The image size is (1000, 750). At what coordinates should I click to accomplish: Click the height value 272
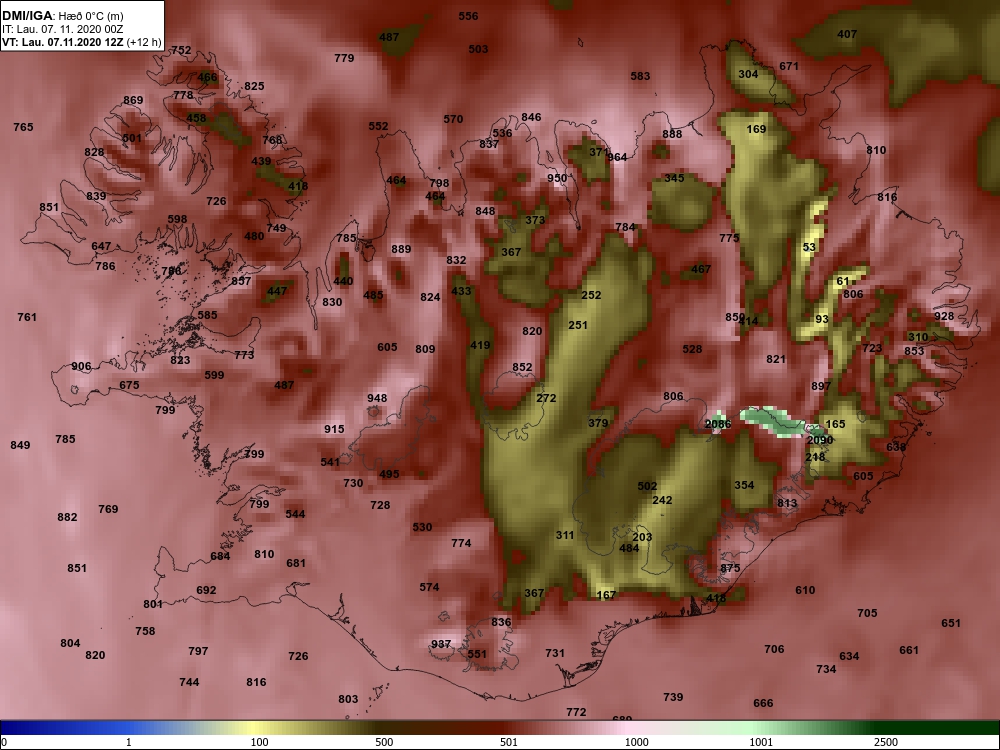click(546, 398)
